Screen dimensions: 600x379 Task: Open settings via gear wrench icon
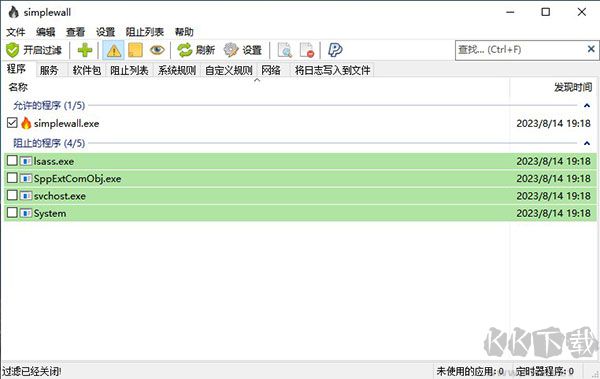pos(231,50)
